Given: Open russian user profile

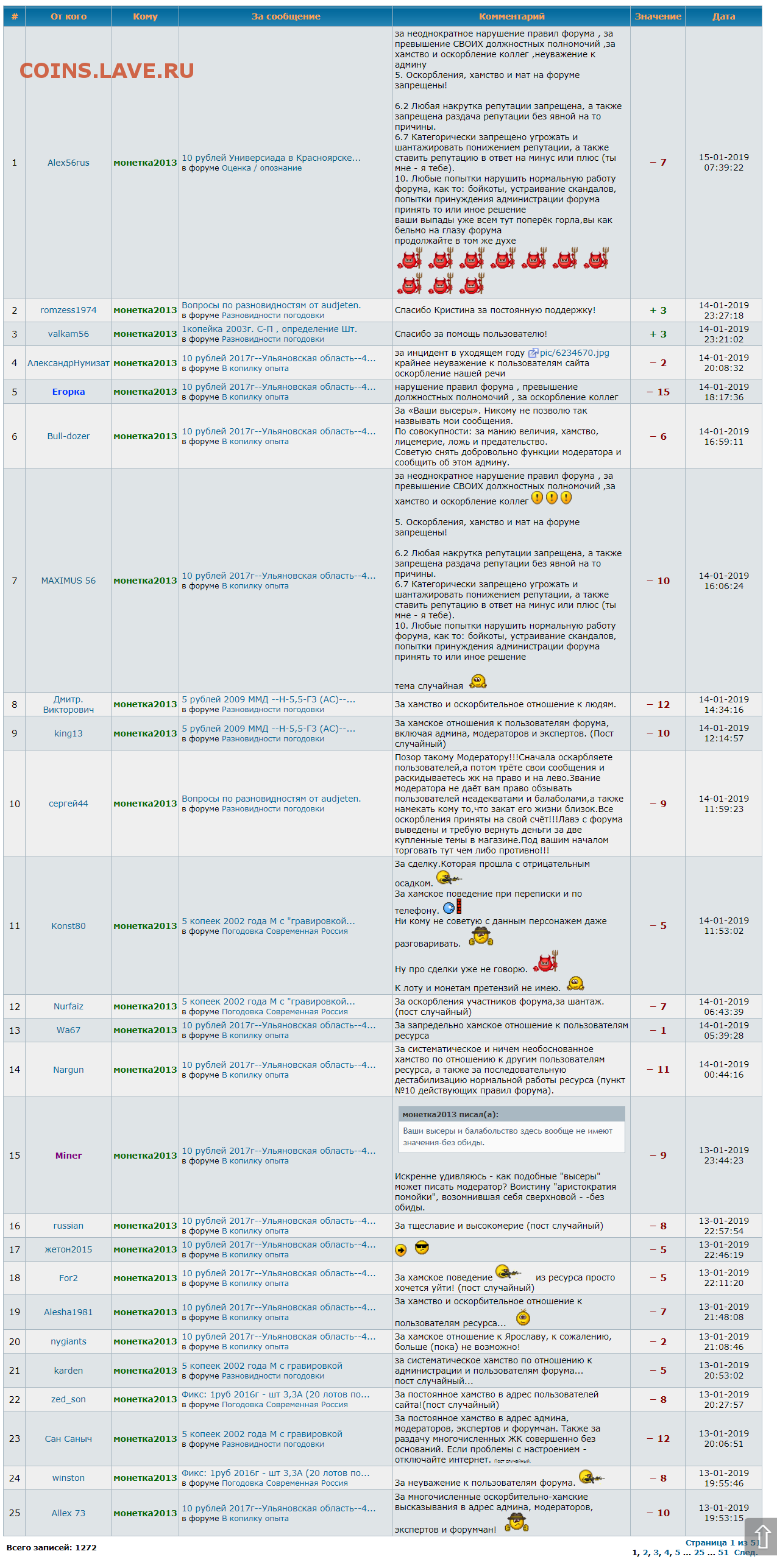Looking at the screenshot, I should pyautogui.click(x=68, y=1226).
